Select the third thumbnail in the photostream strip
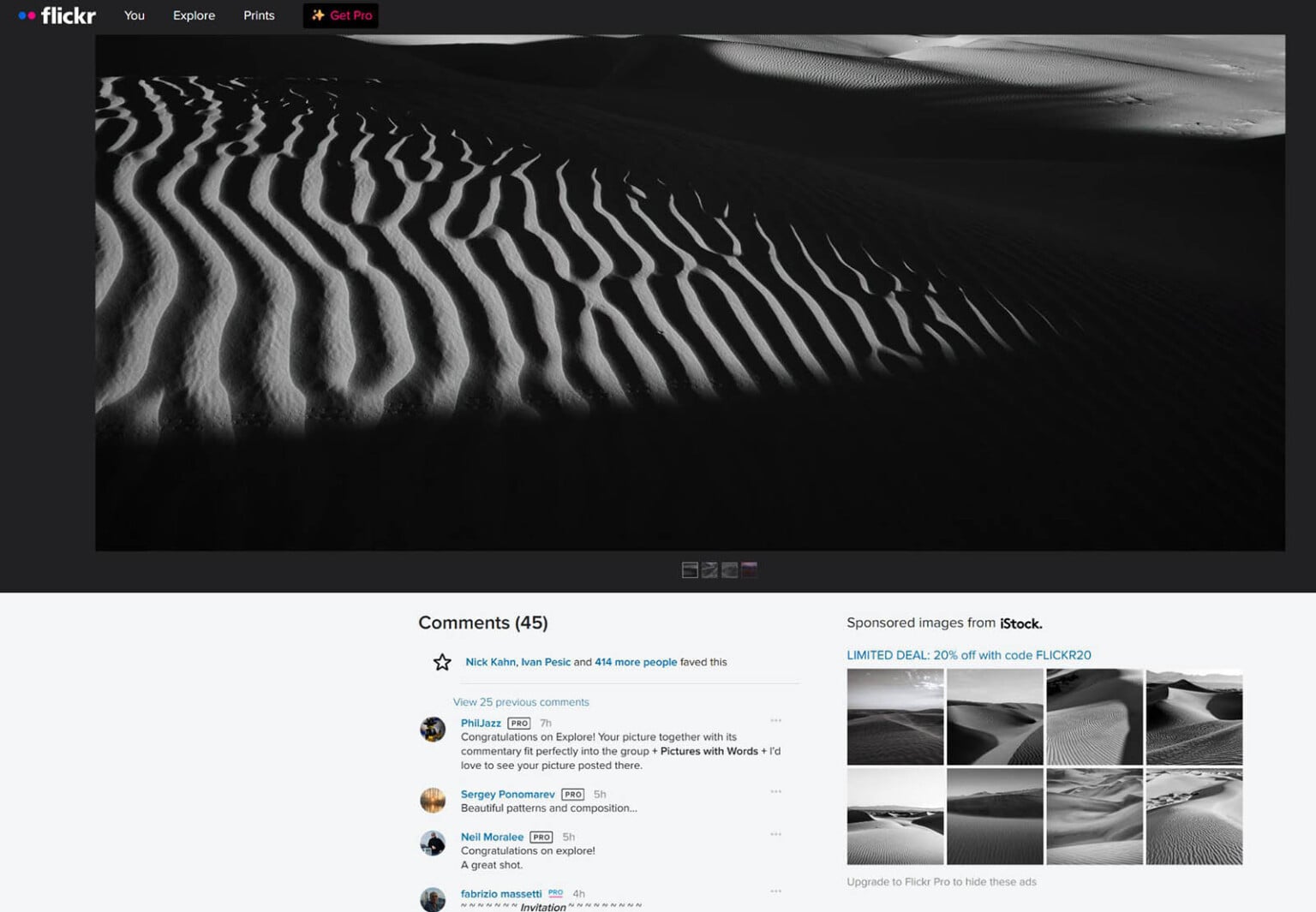 pyautogui.click(x=729, y=570)
